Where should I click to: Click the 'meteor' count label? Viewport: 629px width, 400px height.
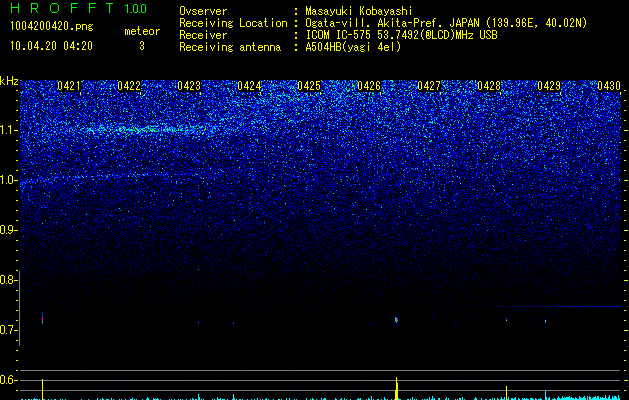[x=142, y=31]
